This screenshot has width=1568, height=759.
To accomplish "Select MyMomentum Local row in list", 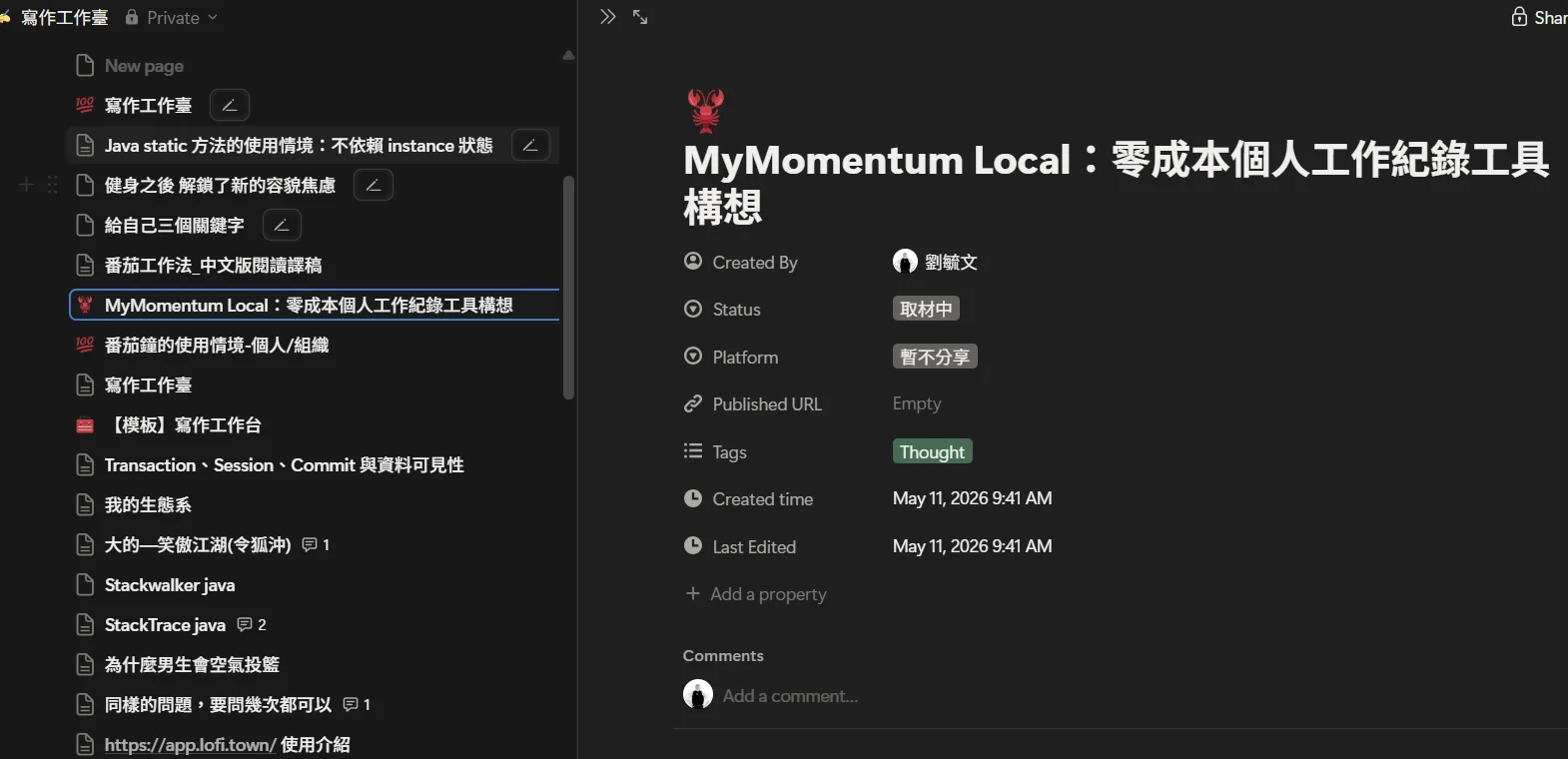I will pyautogui.click(x=315, y=305).
